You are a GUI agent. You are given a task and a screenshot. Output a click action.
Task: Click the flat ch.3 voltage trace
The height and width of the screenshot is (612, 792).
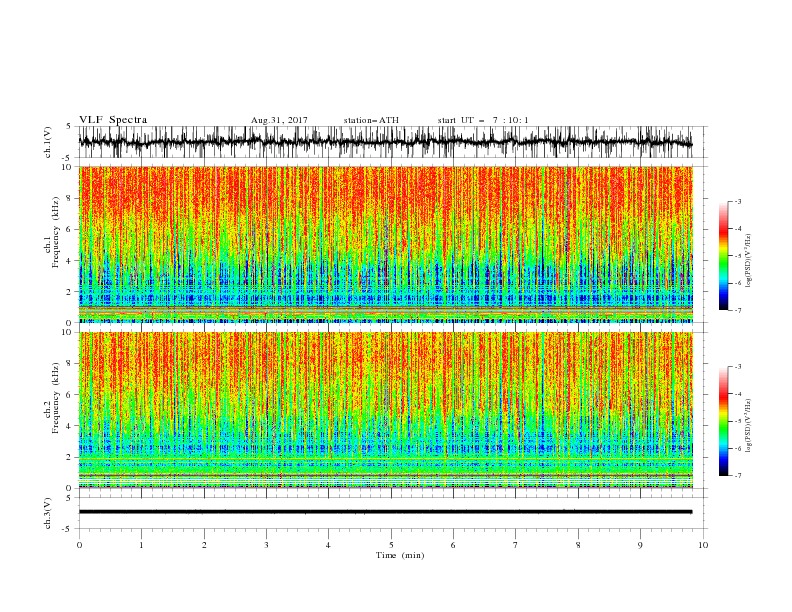(385, 512)
